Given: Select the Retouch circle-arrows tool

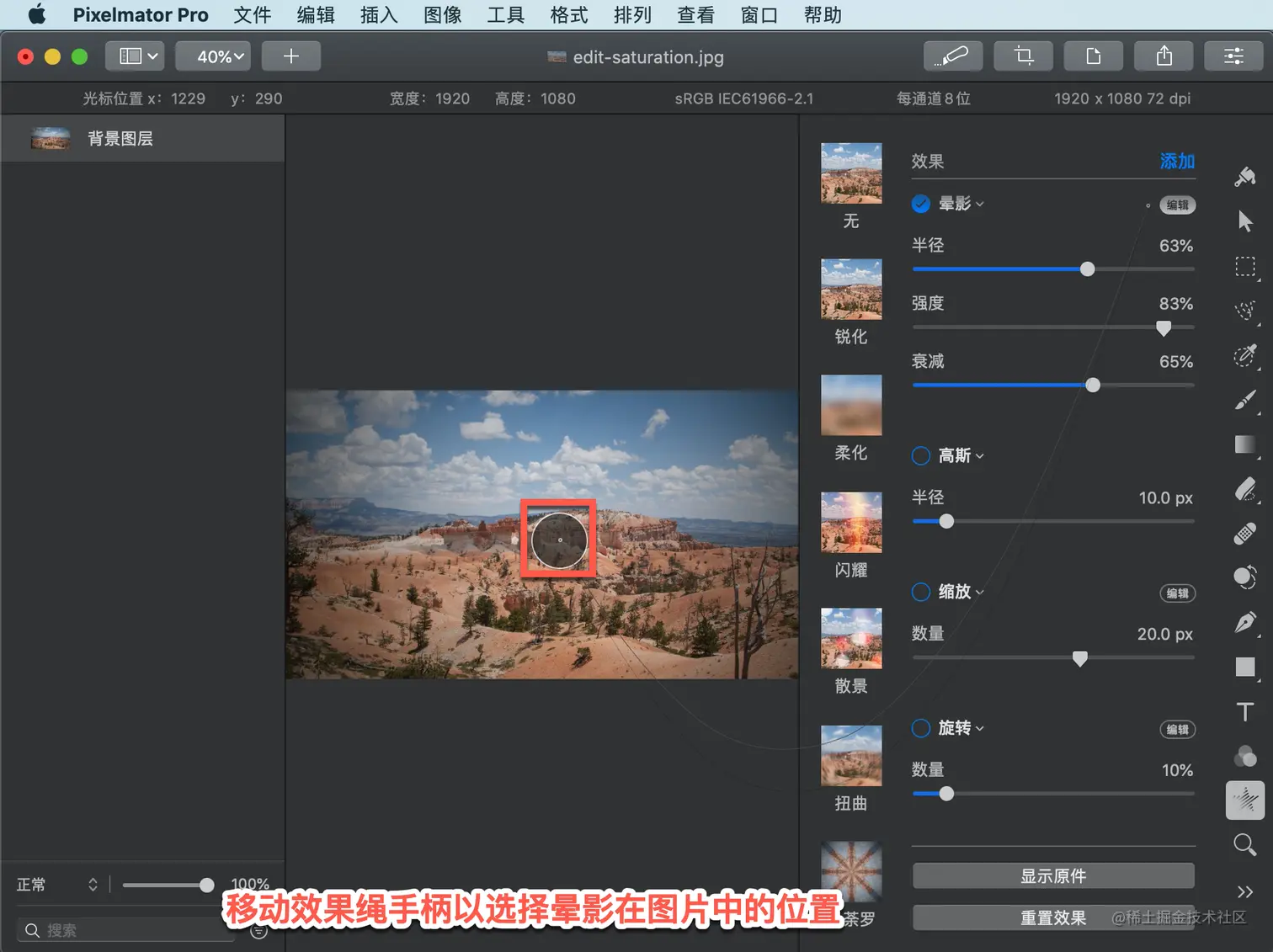Looking at the screenshot, I should point(1245,577).
